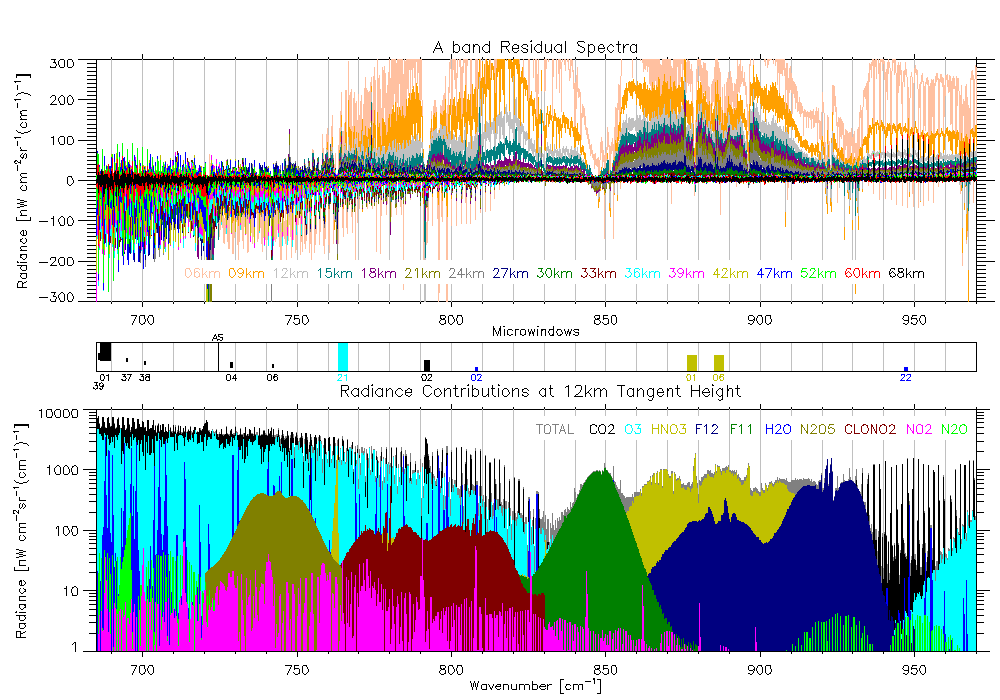Viewport: 1000px width, 700px height.
Task: Click the Microwindows panel heading
Action: pyautogui.click(x=535, y=330)
